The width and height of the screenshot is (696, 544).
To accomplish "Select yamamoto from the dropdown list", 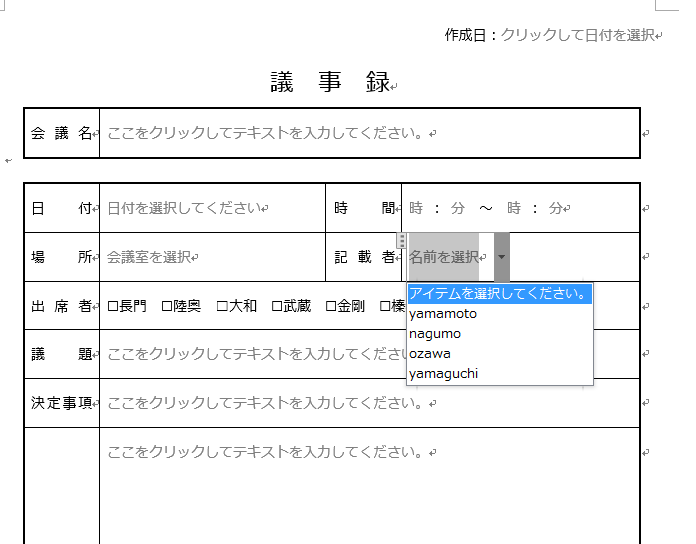I will coord(443,314).
